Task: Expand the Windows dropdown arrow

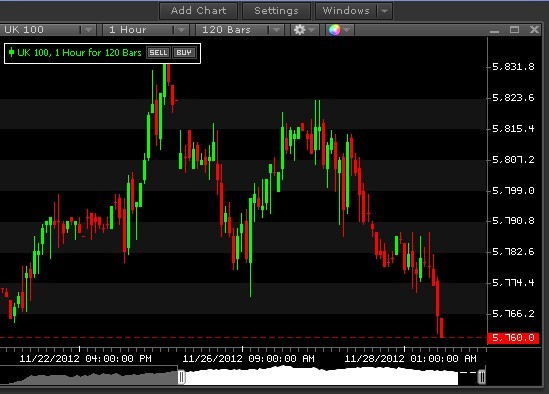Action: coord(384,11)
